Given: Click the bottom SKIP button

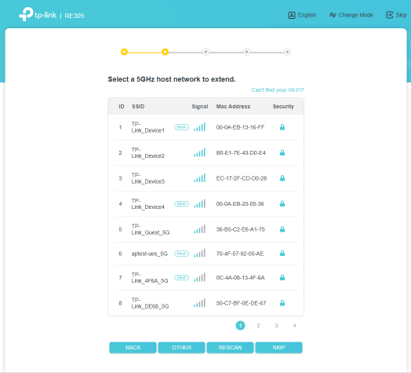Looking at the screenshot, I should [279, 347].
